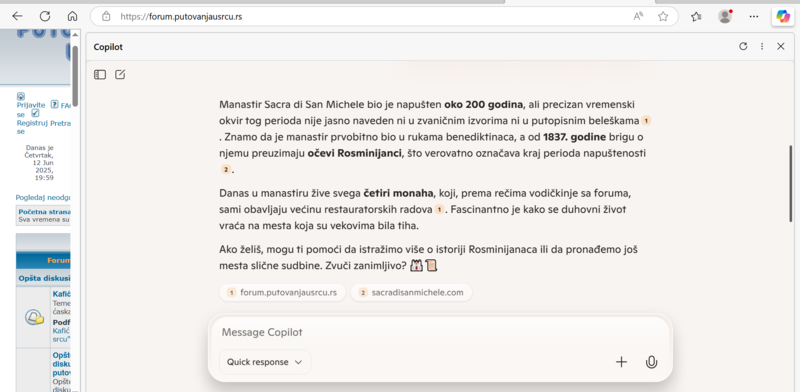Refresh the Copilot panel

tap(743, 46)
